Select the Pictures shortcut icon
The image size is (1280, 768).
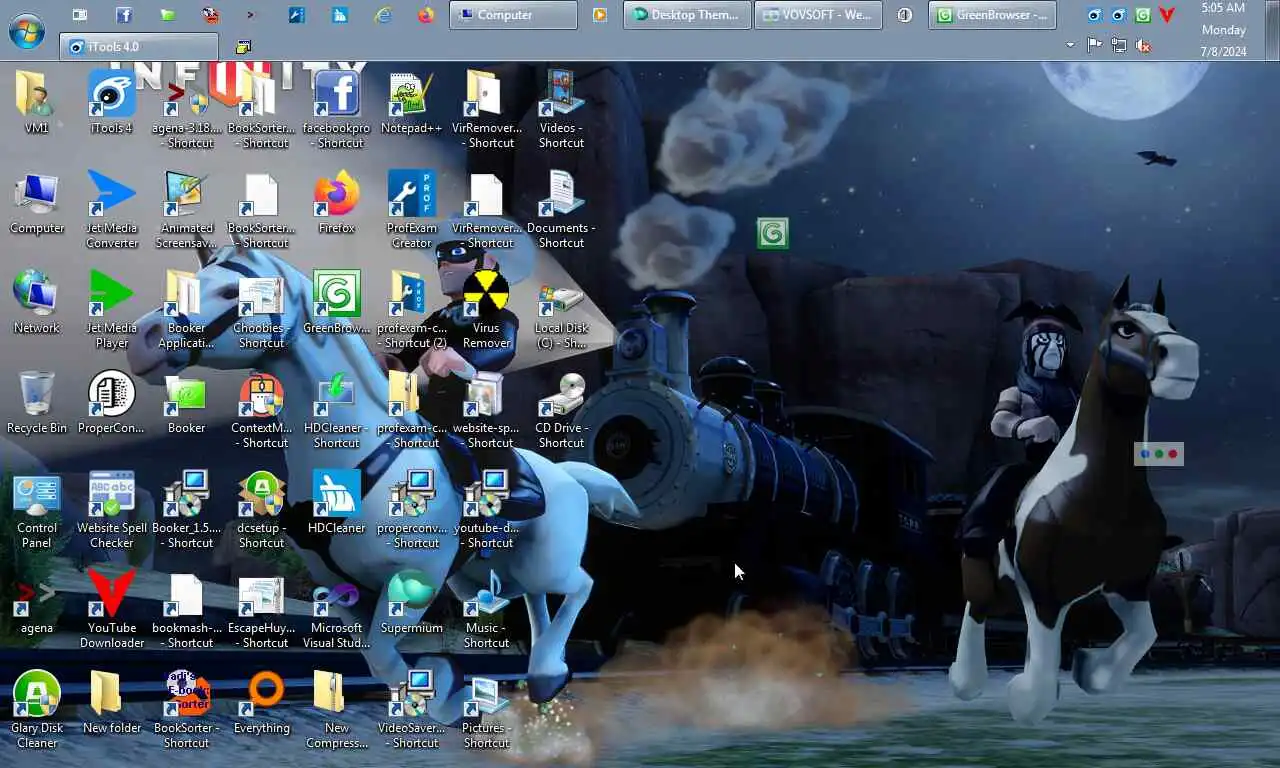486,709
